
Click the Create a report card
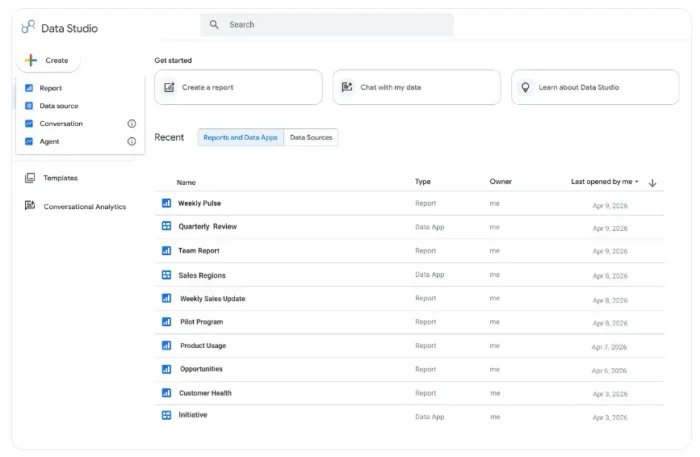point(238,87)
